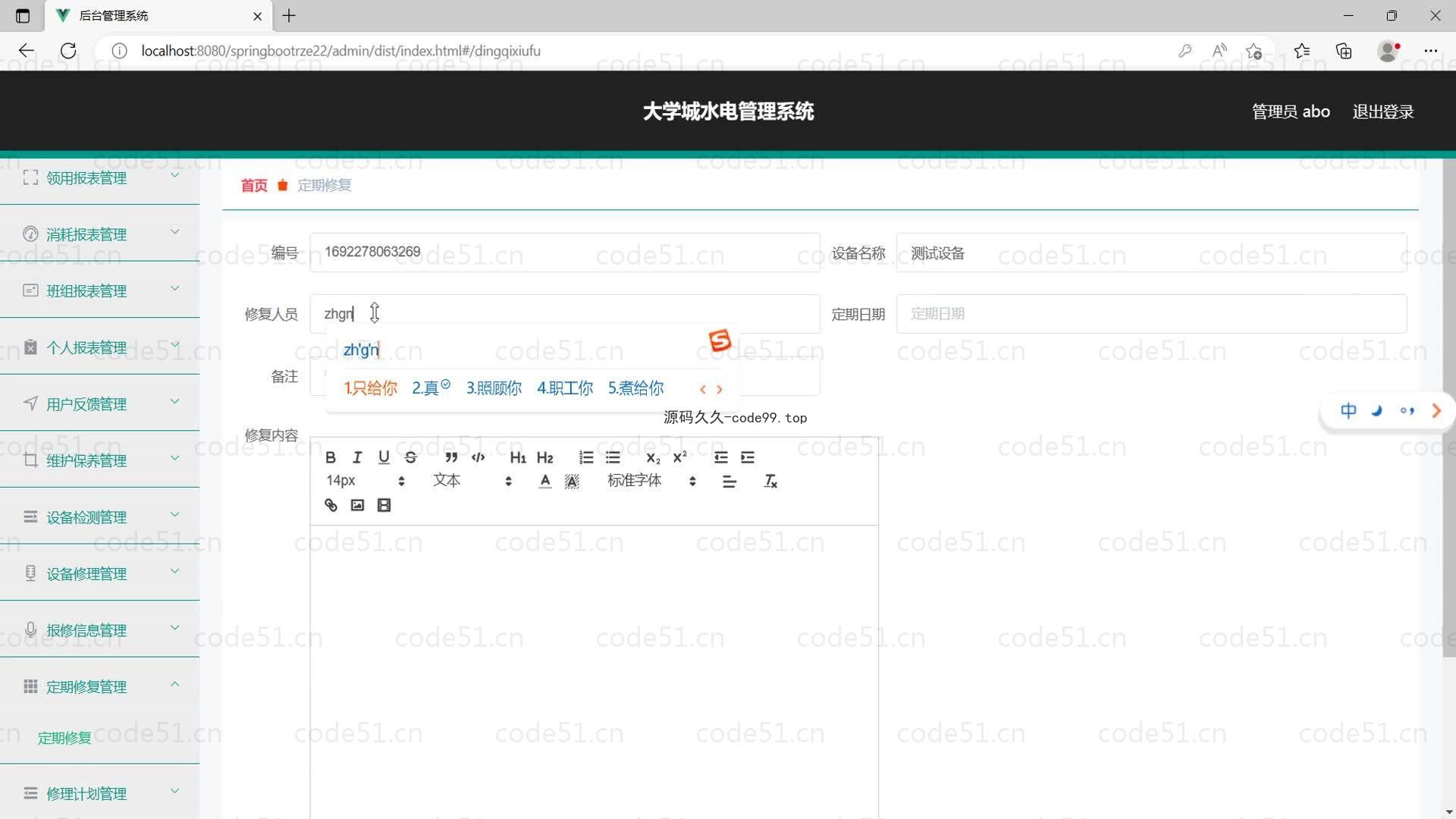Choose IME candidate 4.职工你

point(565,388)
